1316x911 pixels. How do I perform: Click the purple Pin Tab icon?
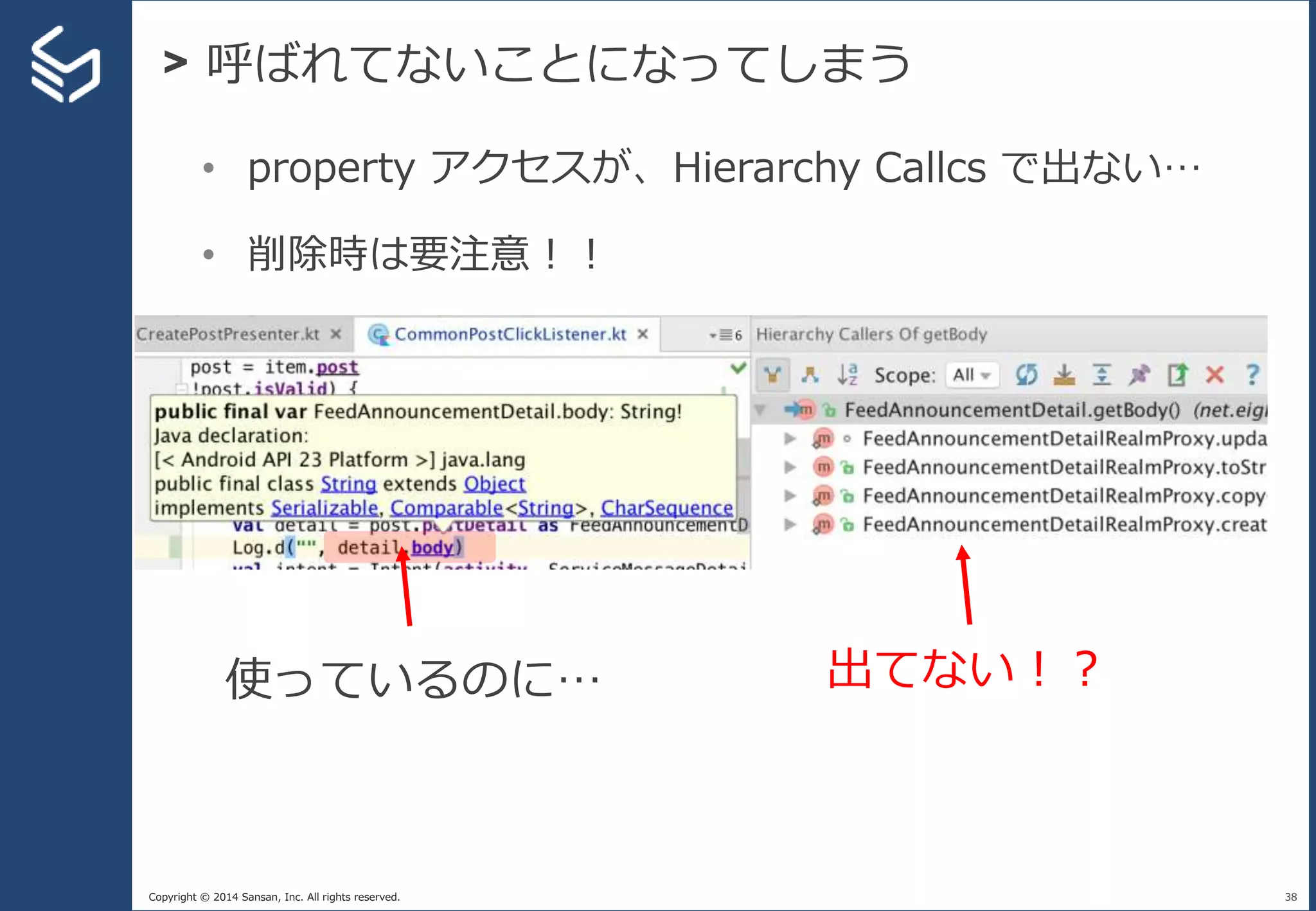click(1139, 375)
